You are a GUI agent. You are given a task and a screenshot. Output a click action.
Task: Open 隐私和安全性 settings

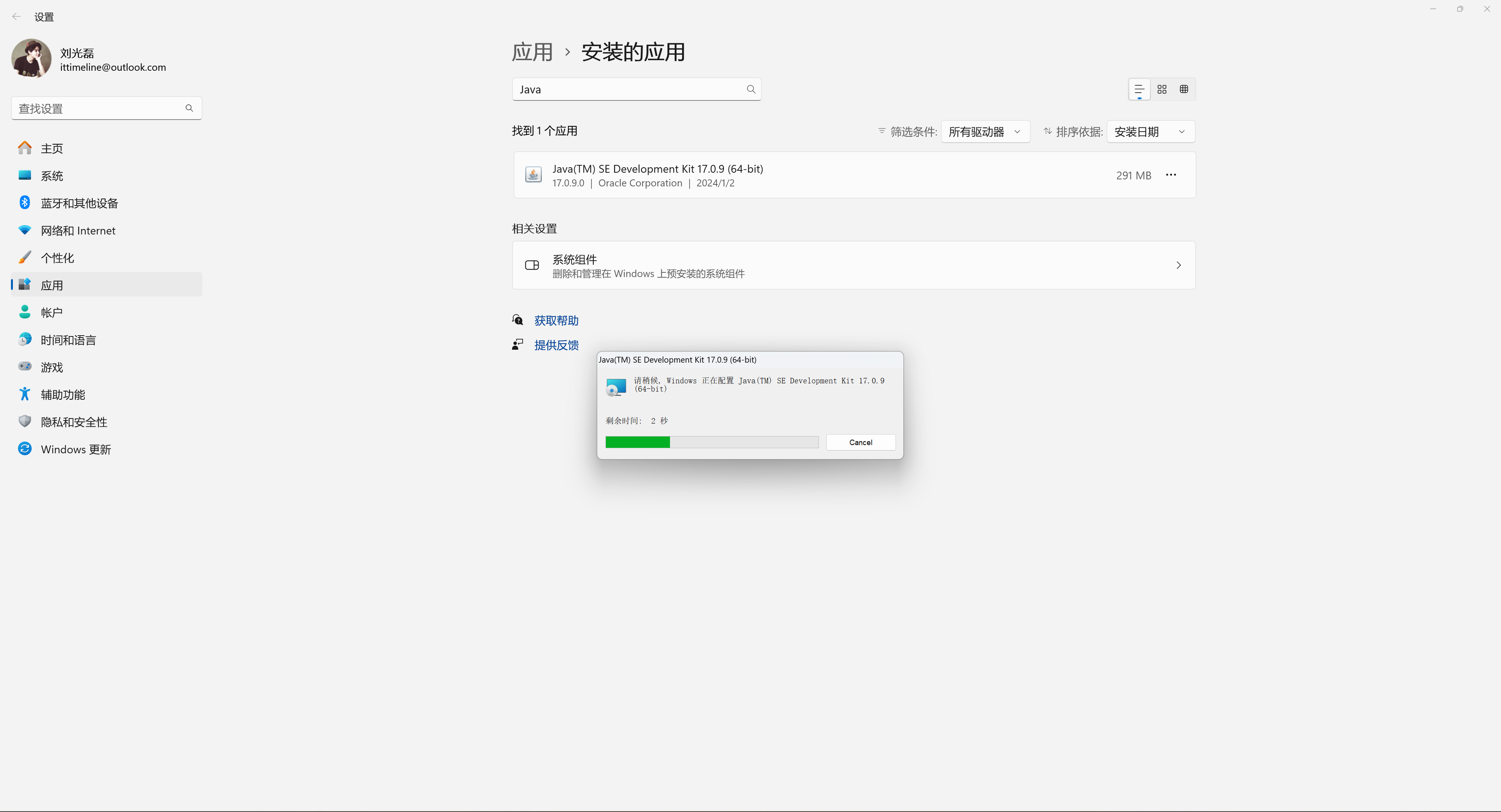click(x=107, y=422)
